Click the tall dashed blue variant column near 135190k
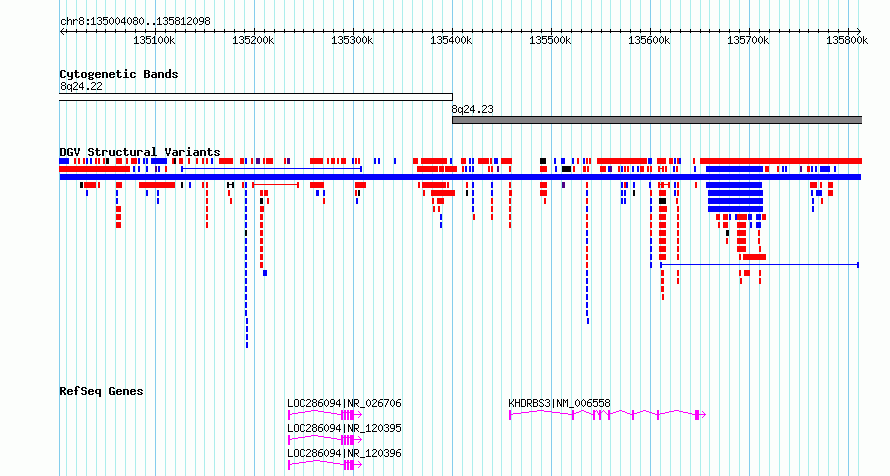The image size is (890, 476). click(x=246, y=265)
